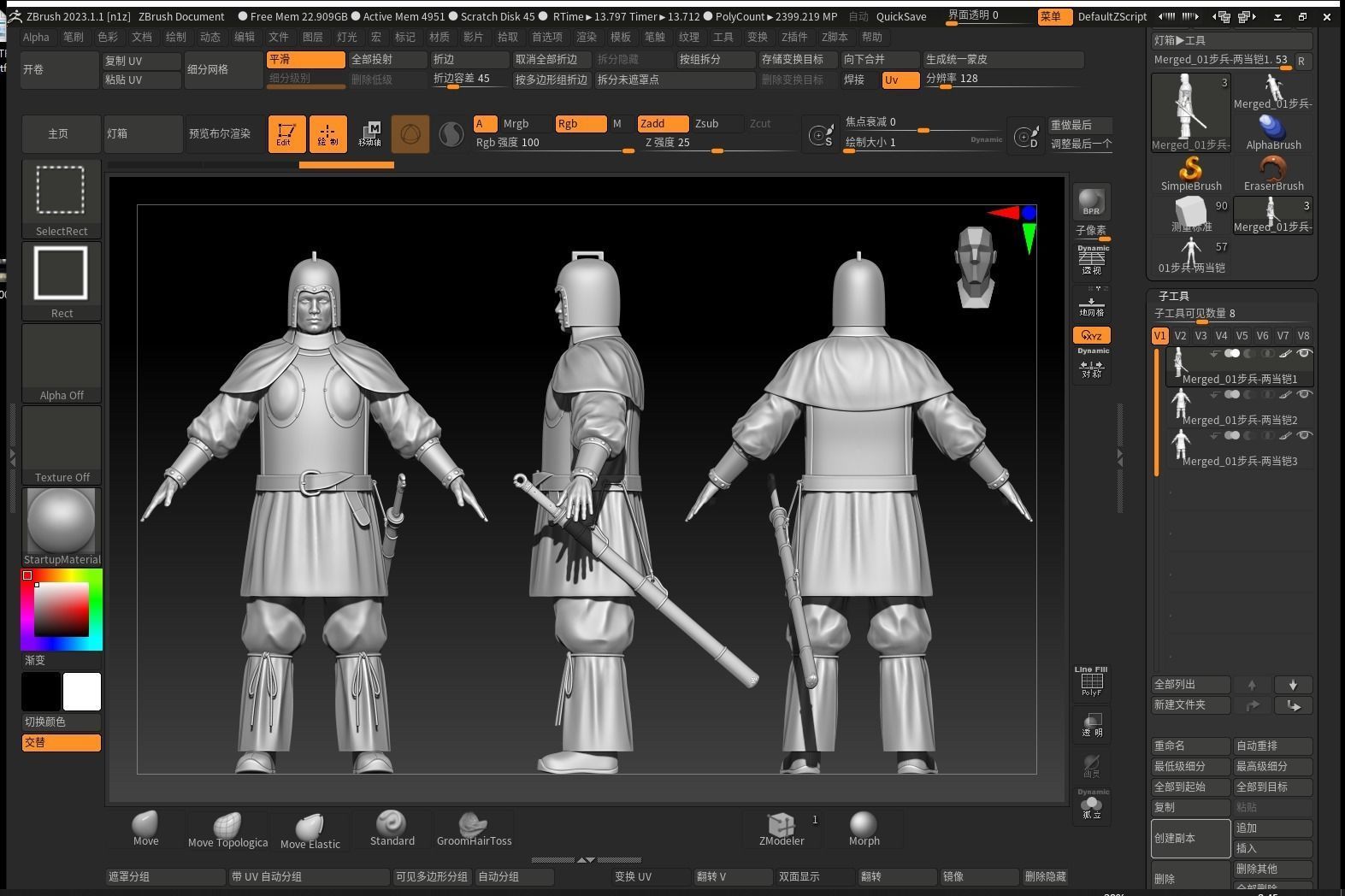Toggle the orange XYZ rotation button

click(1092, 335)
